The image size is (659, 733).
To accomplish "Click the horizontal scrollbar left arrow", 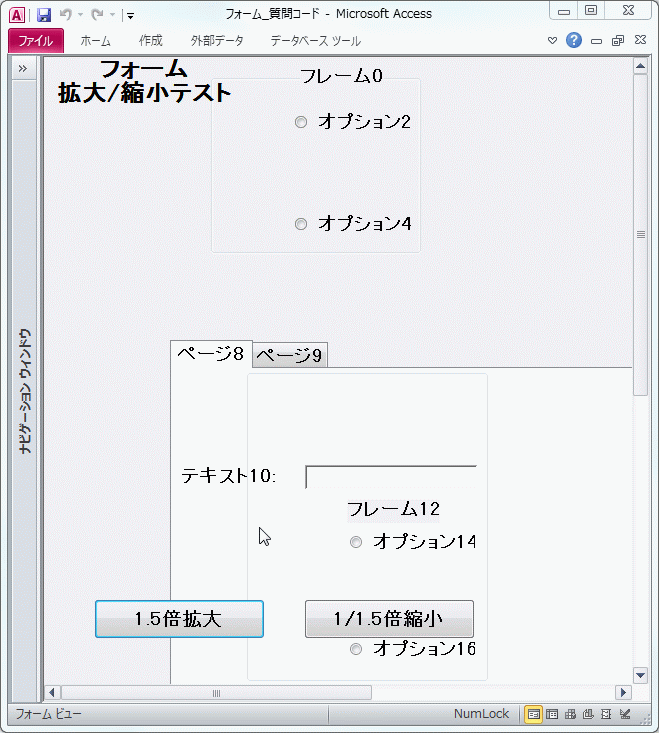I will 52,692.
